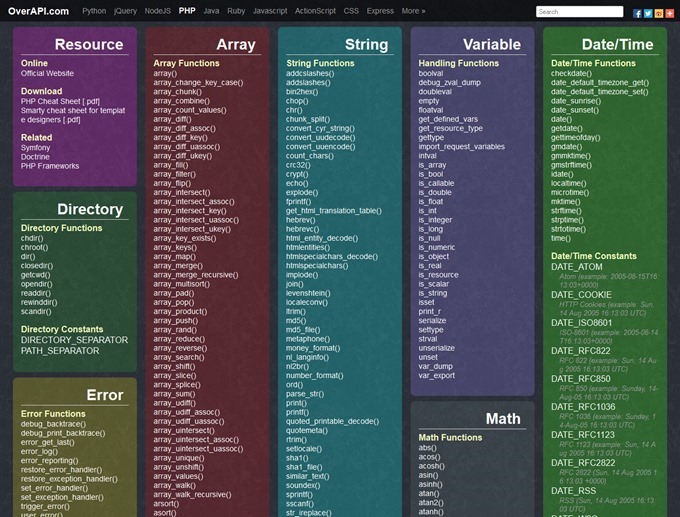Image resolution: width=680 pixels, height=517 pixels.
Task: Share page on Twitter icon
Action: point(648,13)
